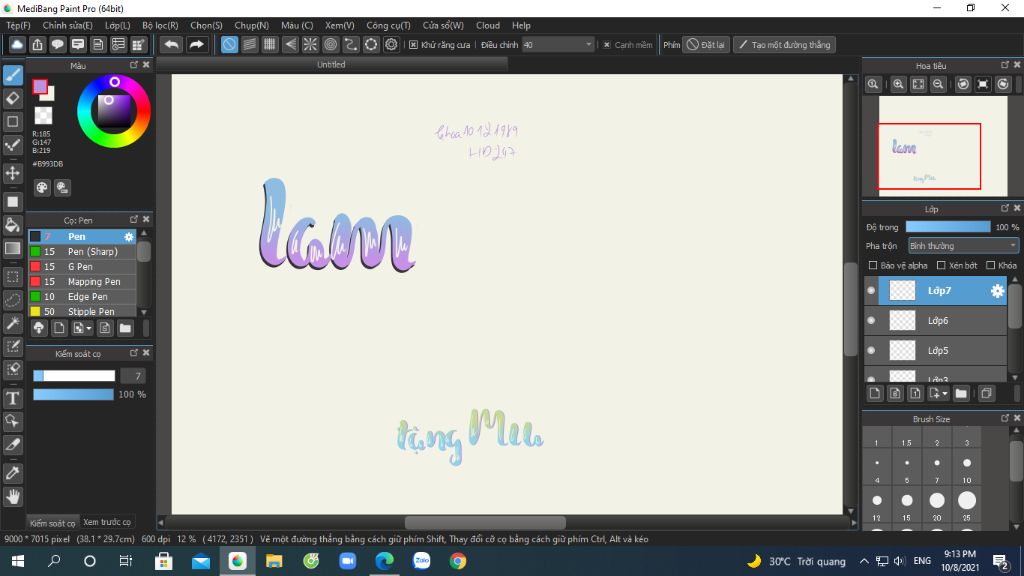Choose the G Pen brush
Viewport: 1024px width, 576px height.
click(x=83, y=266)
